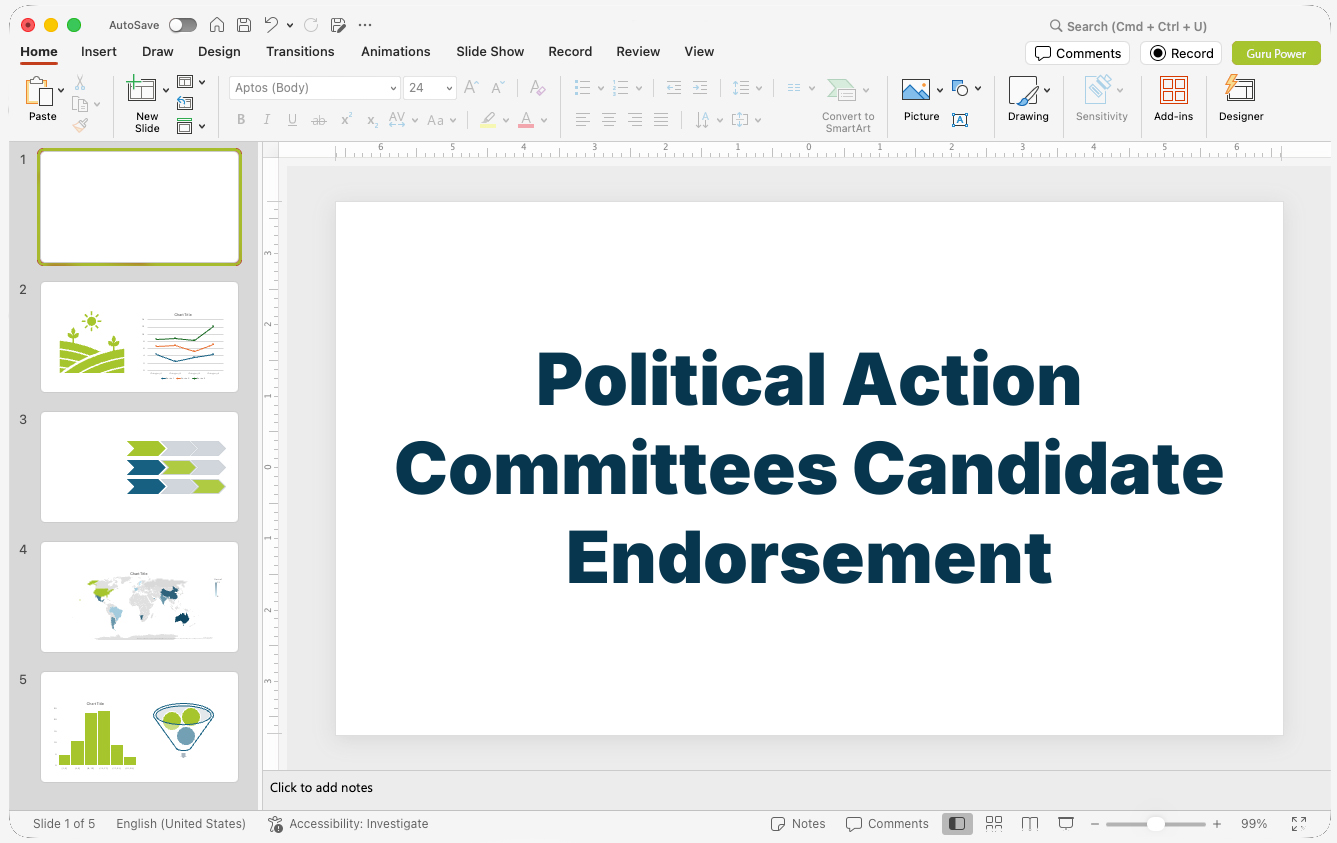
Task: Click the Comments button at top right
Action: (1077, 53)
